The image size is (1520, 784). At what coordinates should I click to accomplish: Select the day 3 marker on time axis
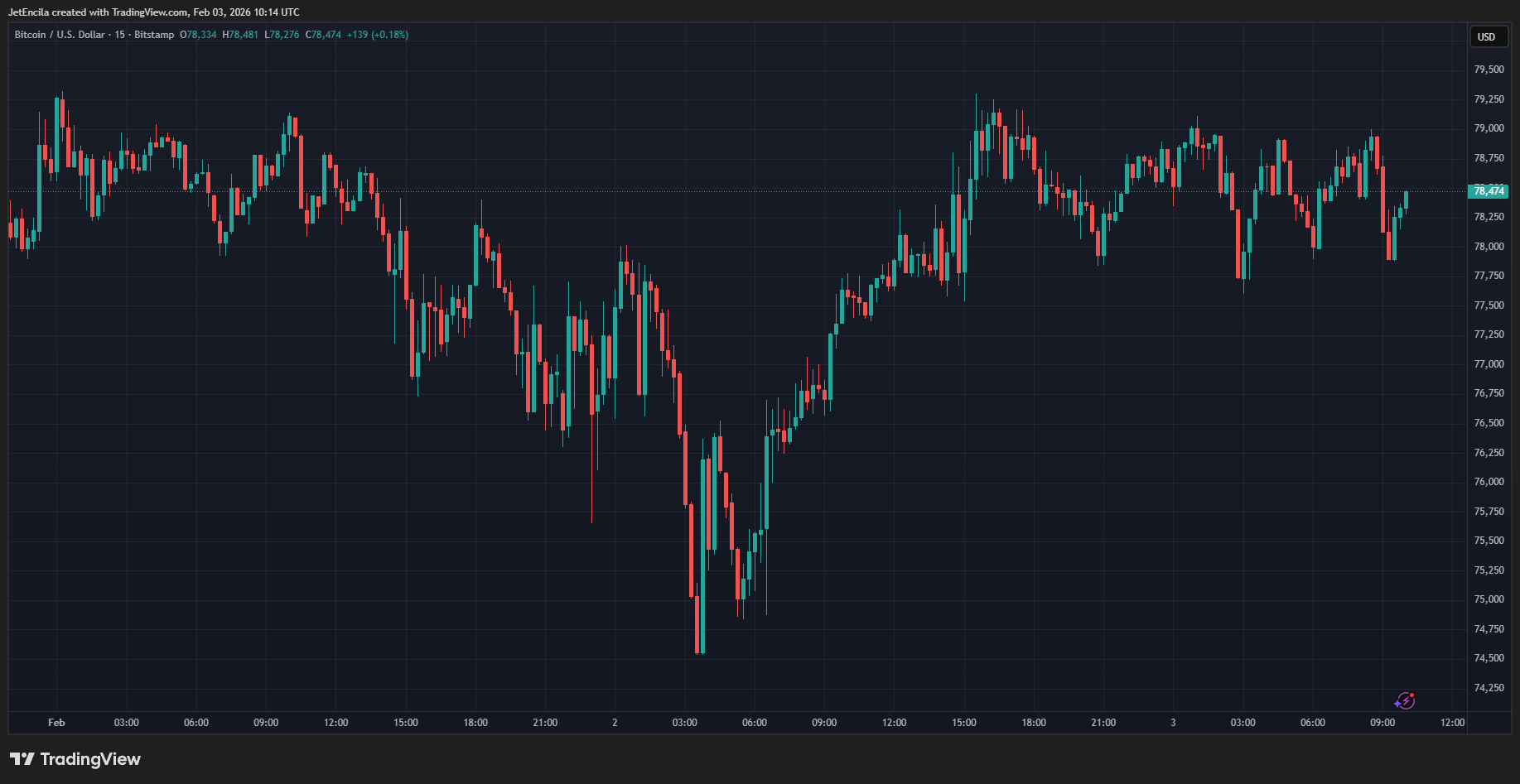tap(1173, 723)
